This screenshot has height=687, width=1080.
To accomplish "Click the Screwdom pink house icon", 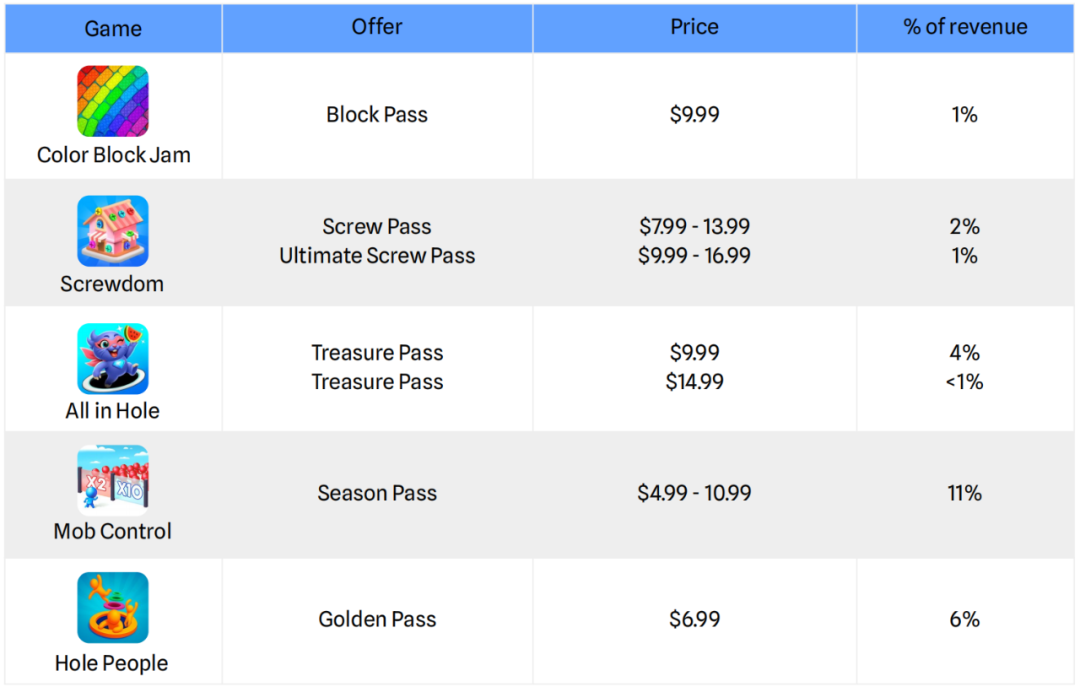I will pos(113,231).
